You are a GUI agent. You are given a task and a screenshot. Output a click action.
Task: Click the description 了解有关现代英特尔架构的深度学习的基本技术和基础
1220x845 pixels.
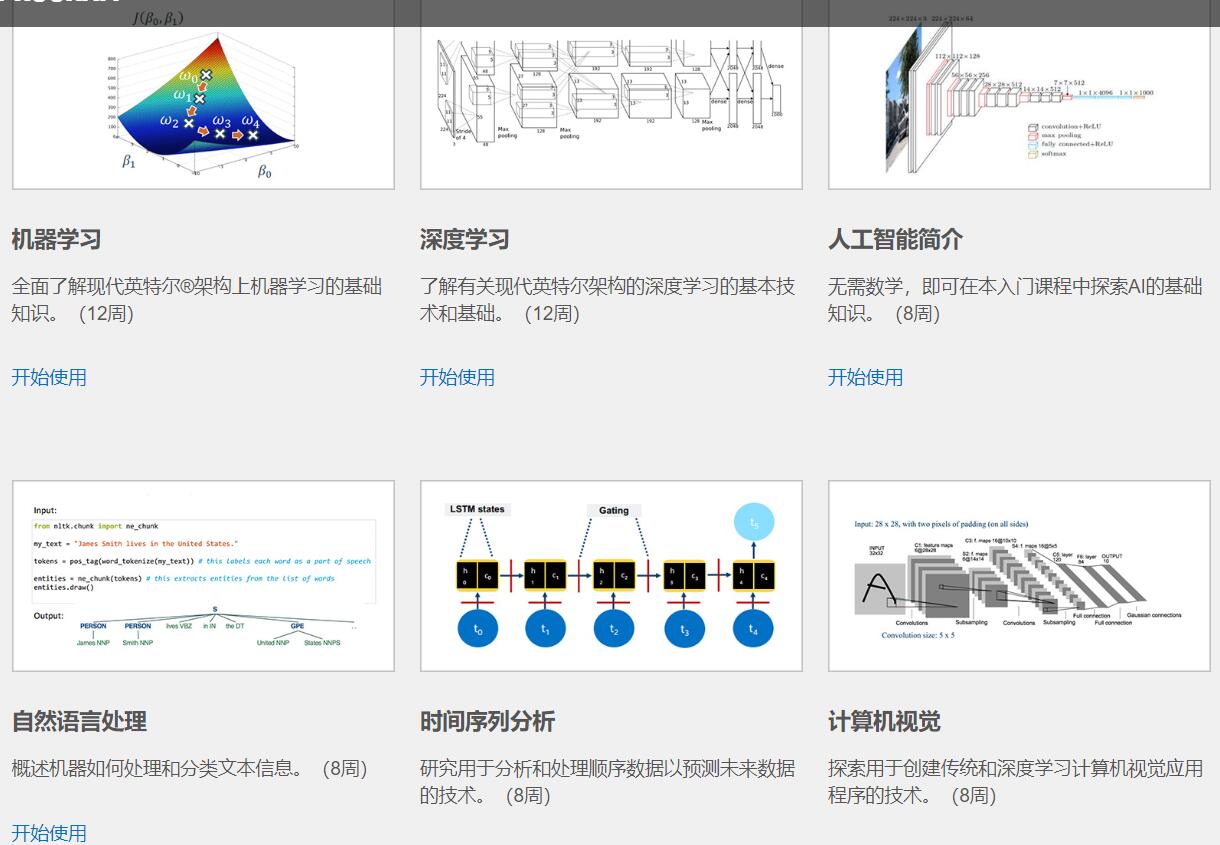[x=607, y=300]
